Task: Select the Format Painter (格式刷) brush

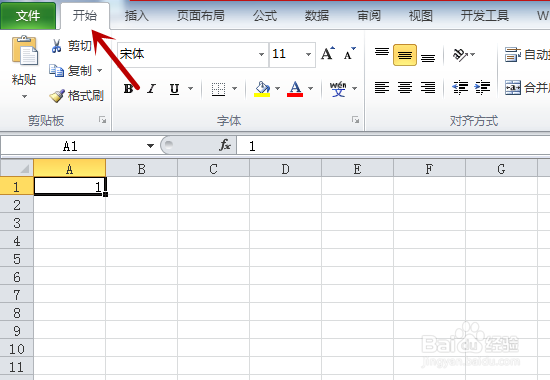Action: point(77,95)
